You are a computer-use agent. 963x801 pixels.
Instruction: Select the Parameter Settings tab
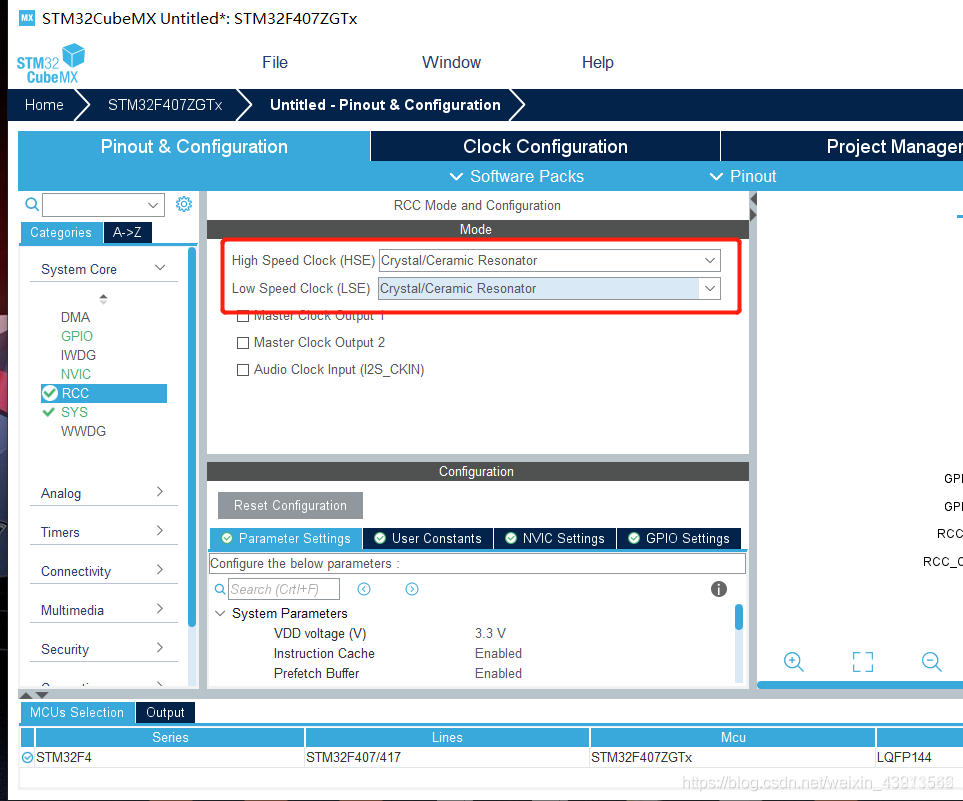point(286,539)
